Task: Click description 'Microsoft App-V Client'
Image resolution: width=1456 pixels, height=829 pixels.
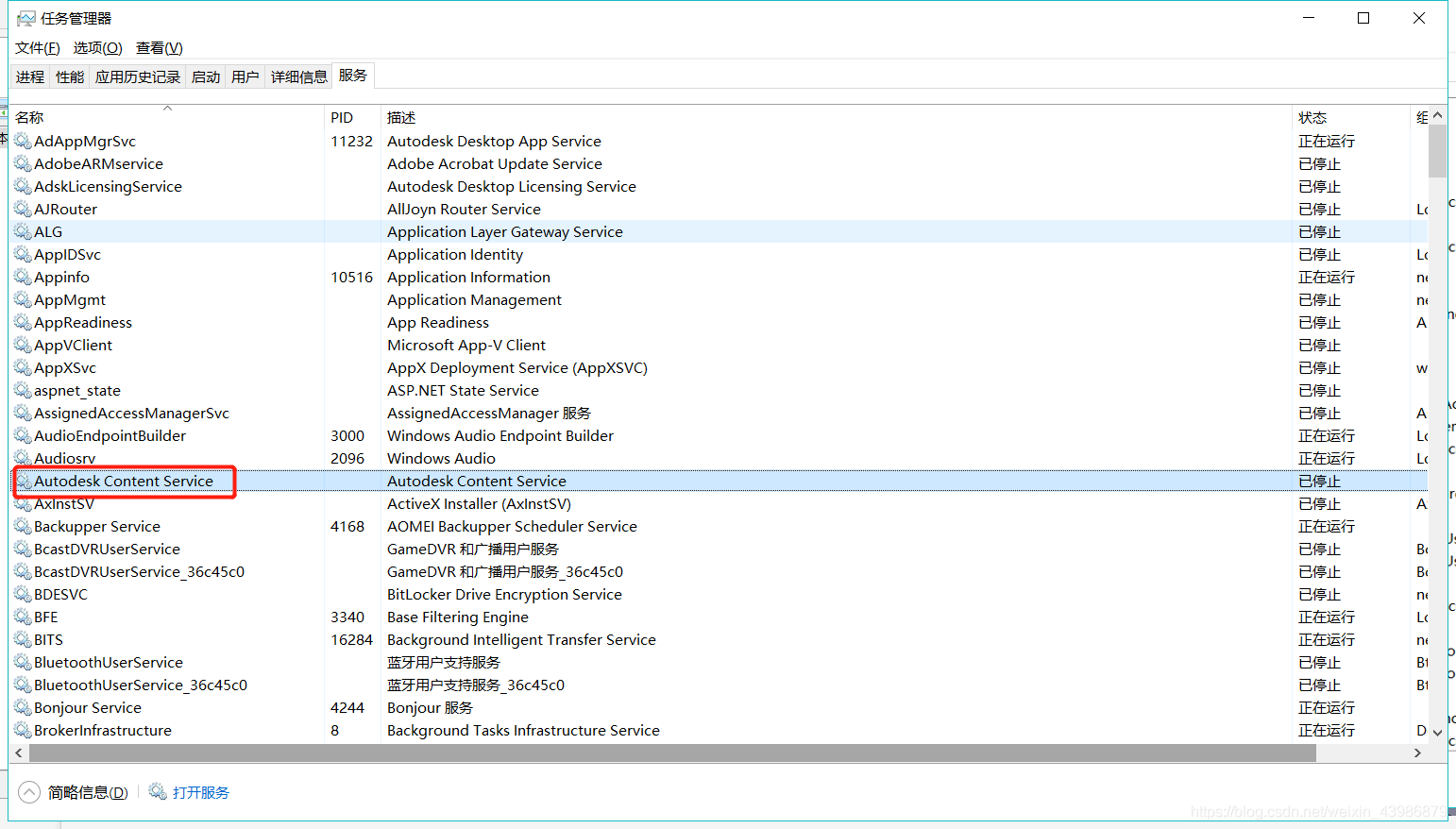Action: click(x=466, y=345)
